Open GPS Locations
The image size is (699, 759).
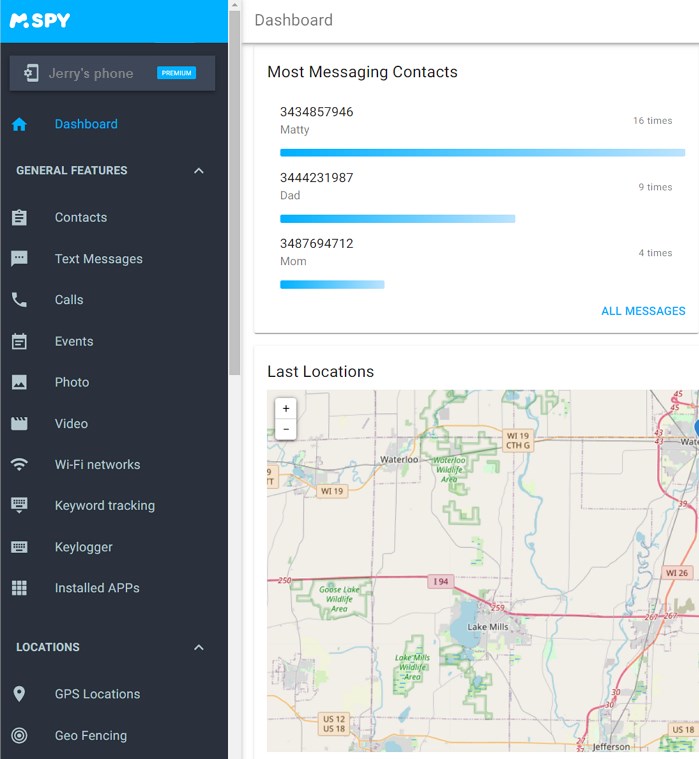click(98, 694)
